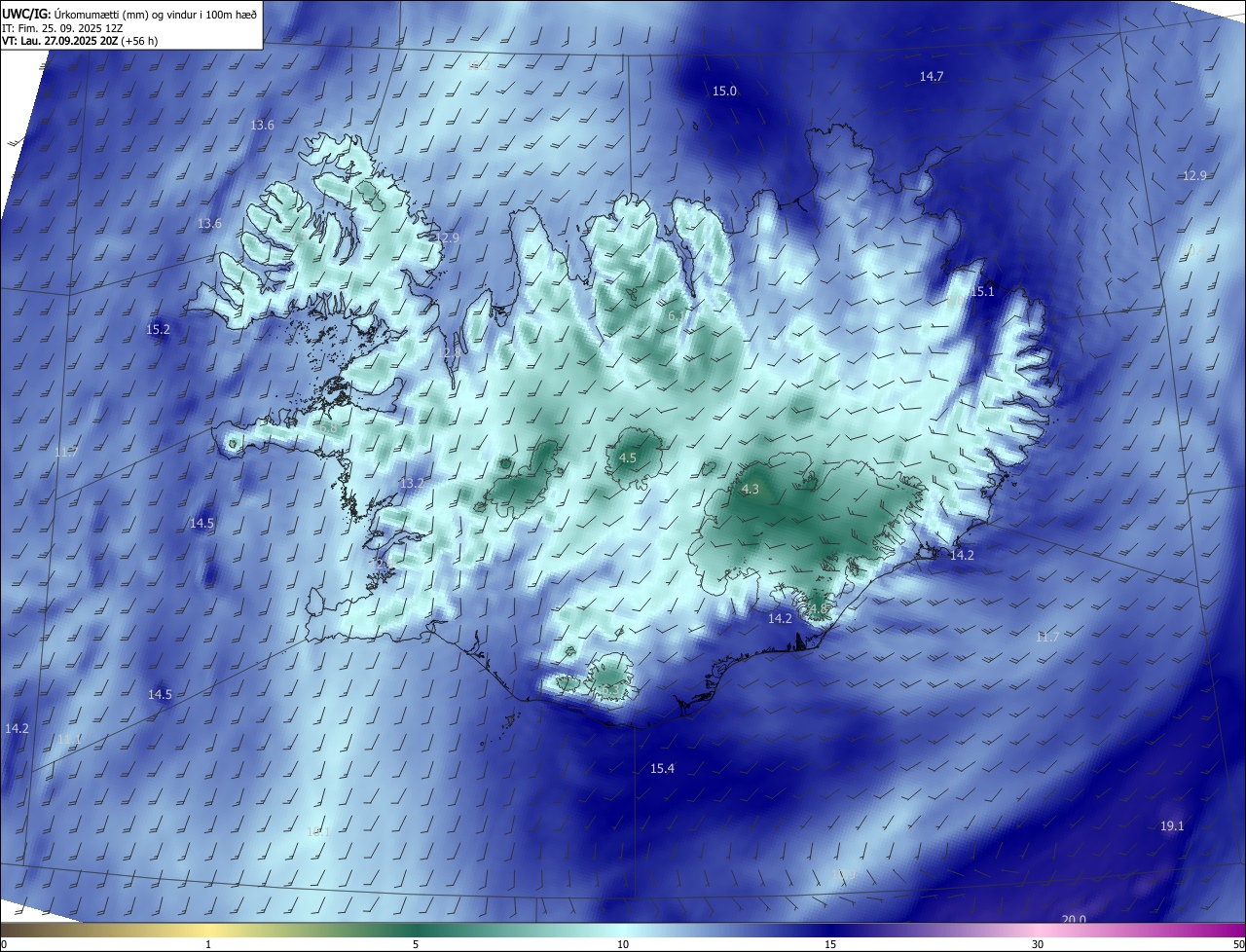Viewport: 1246px width, 952px height.
Task: Click the 13.2 value in west Iceland
Action: [x=412, y=483]
